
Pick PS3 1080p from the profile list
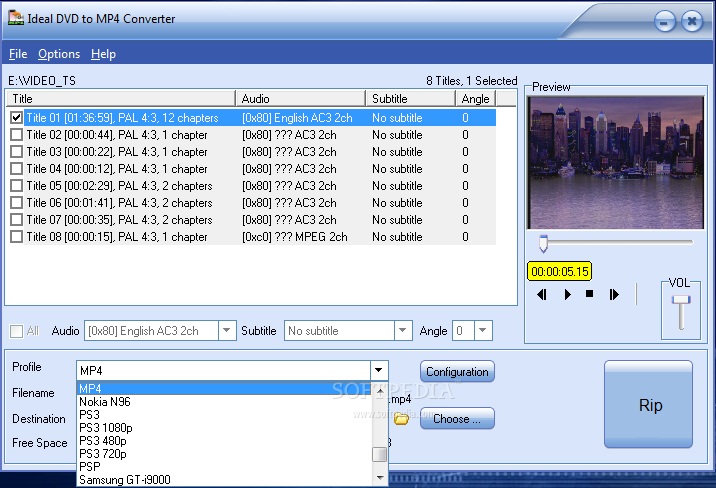pyautogui.click(x=224, y=428)
